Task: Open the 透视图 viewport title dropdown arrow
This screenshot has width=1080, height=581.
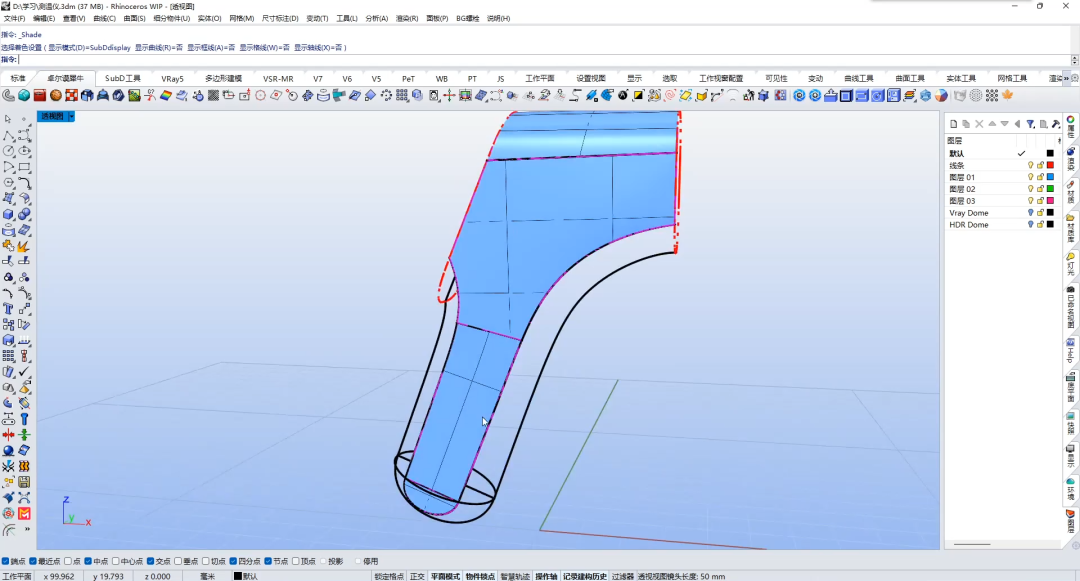Action: pyautogui.click(x=71, y=116)
